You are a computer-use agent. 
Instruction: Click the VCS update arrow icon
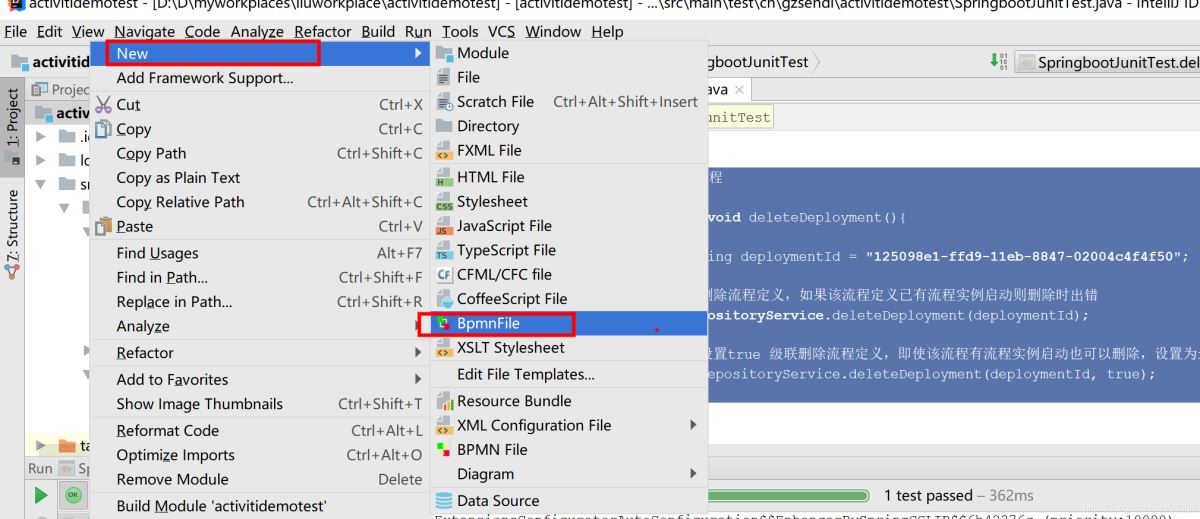(998, 61)
